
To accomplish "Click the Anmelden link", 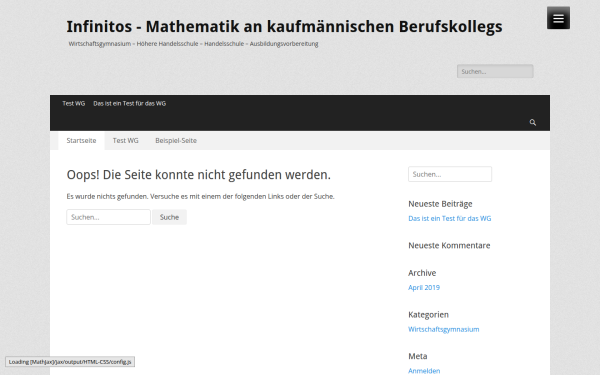I will coord(424,371).
